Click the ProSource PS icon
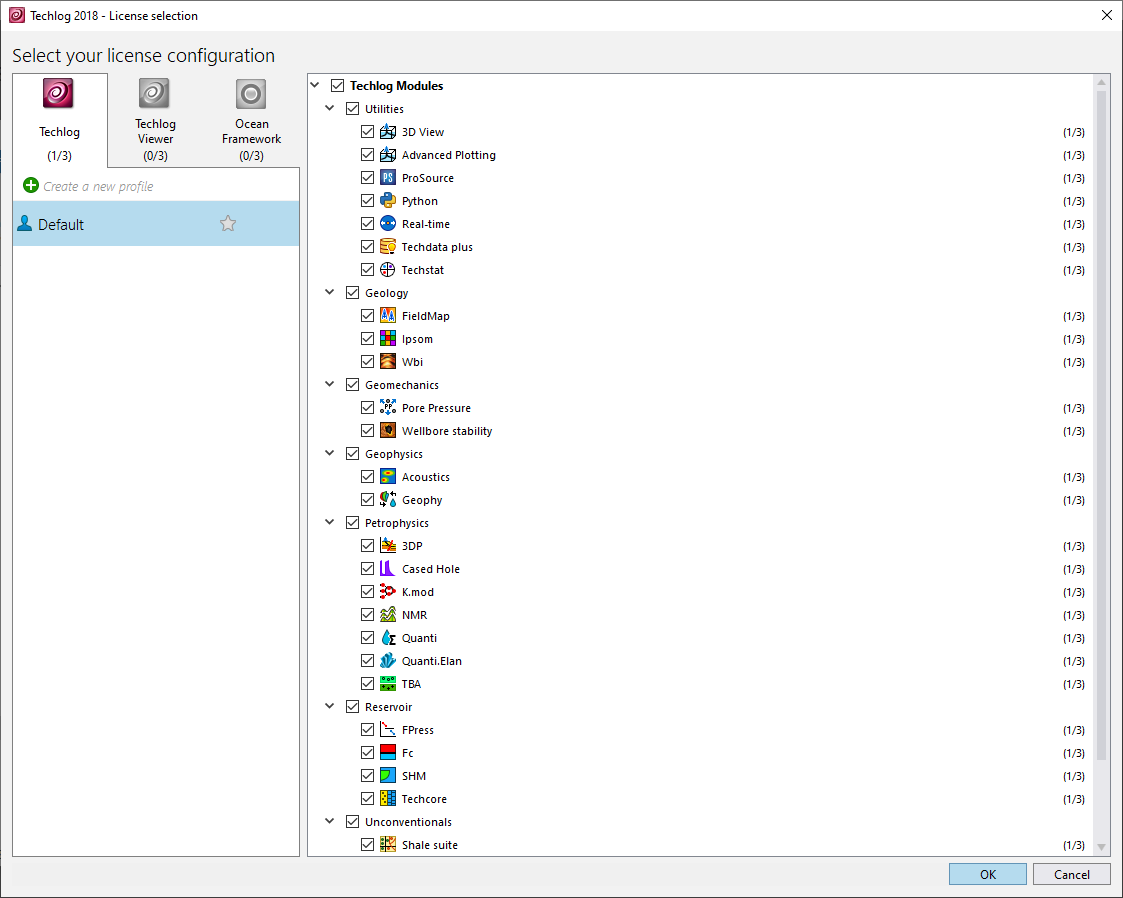 387,178
